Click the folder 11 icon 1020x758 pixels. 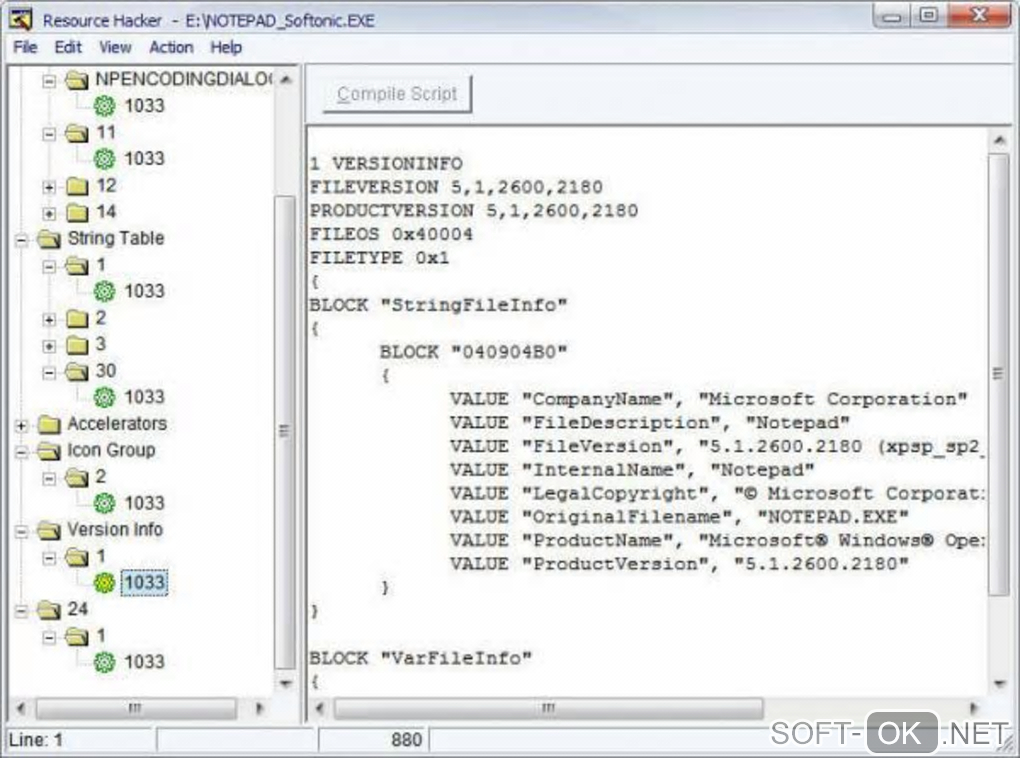coord(77,133)
